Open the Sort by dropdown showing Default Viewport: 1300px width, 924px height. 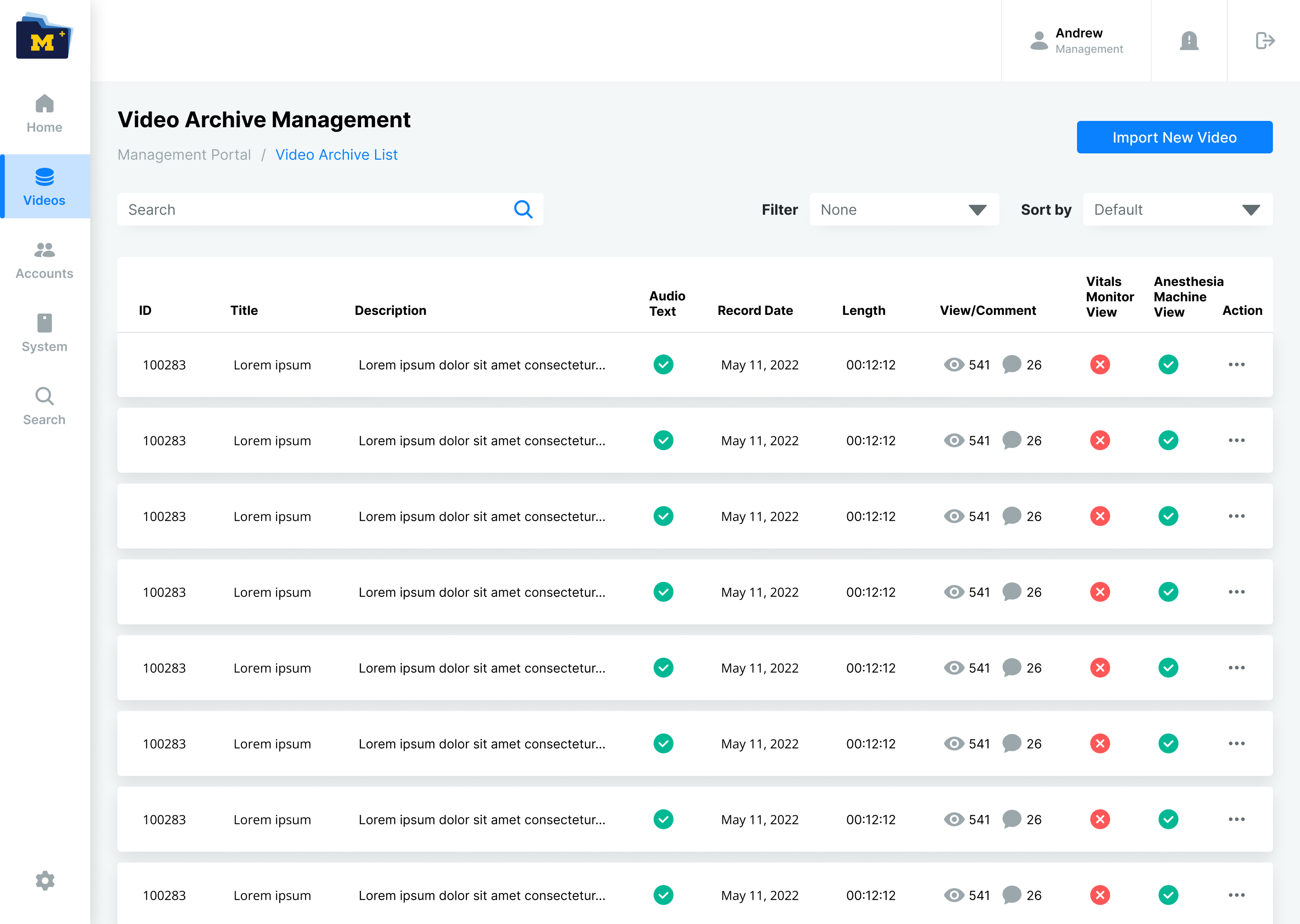1178,209
